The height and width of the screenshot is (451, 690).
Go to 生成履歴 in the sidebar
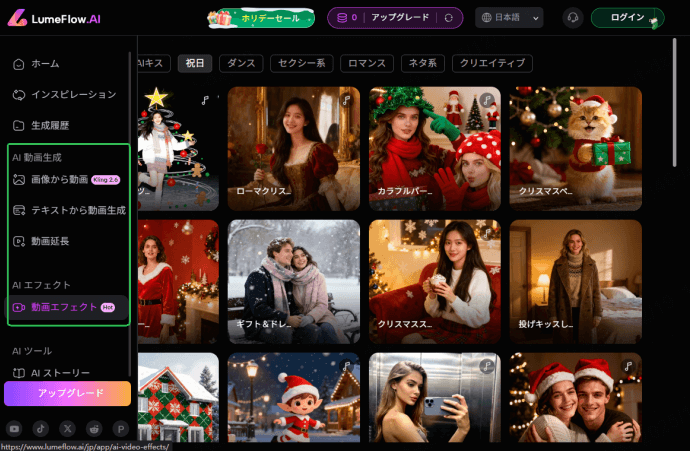click(x=51, y=125)
